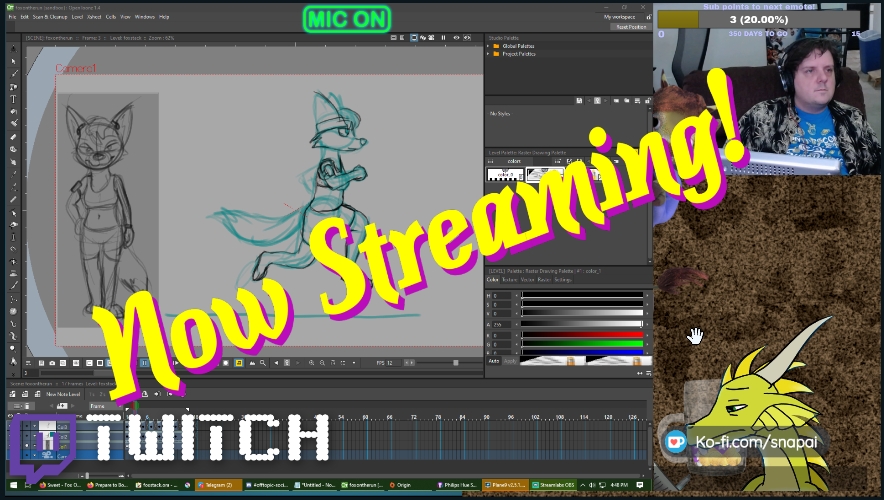Open the notification center in taskbar
Viewport: 884px width, 500px height.
click(x=640, y=485)
